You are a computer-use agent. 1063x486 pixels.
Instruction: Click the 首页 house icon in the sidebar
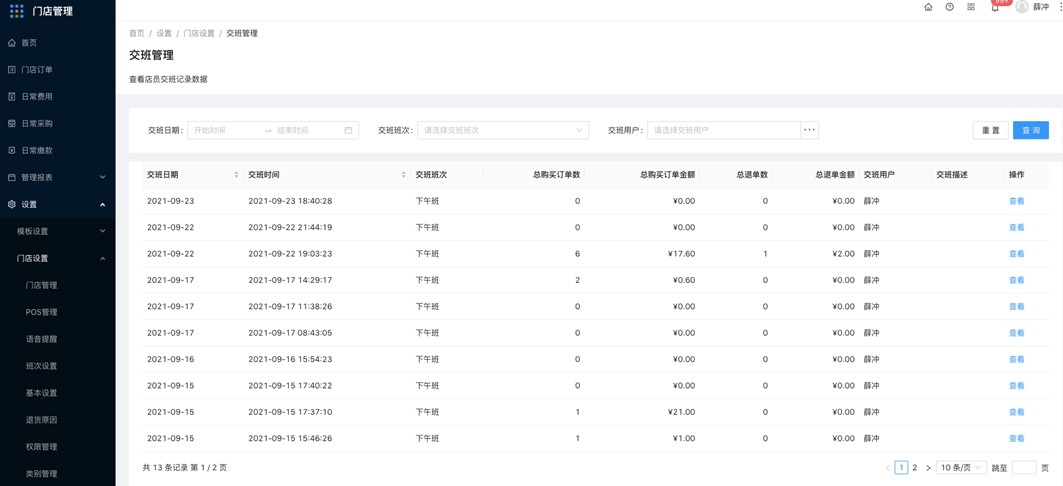click(12, 43)
